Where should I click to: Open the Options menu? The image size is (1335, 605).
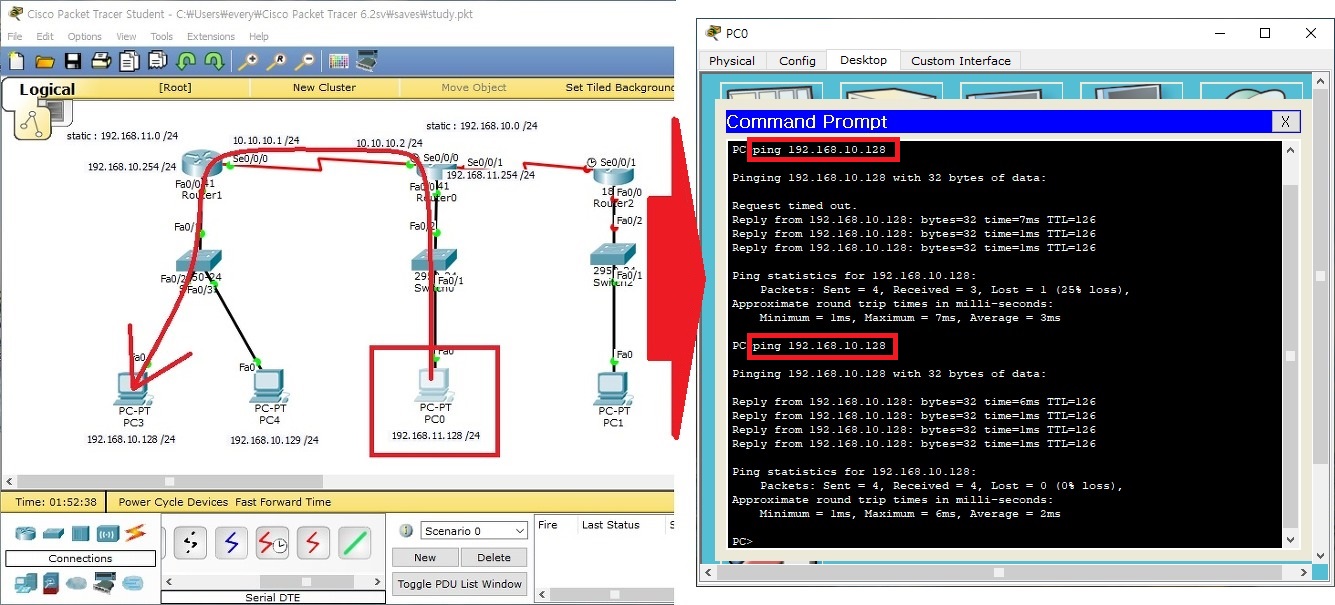85,36
